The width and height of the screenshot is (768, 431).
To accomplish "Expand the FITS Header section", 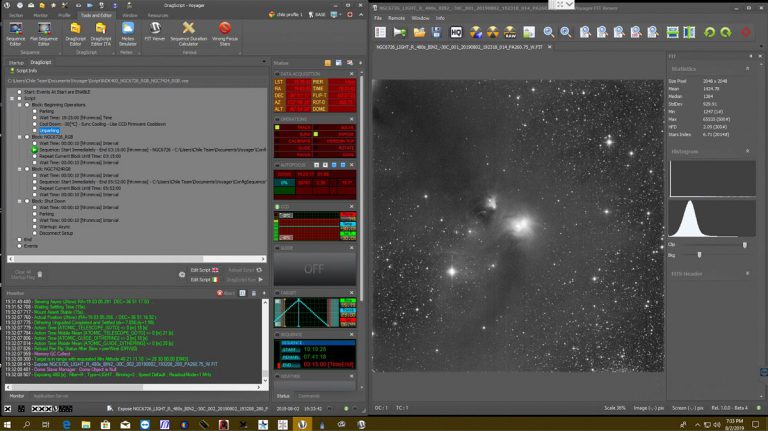I will [x=747, y=274].
